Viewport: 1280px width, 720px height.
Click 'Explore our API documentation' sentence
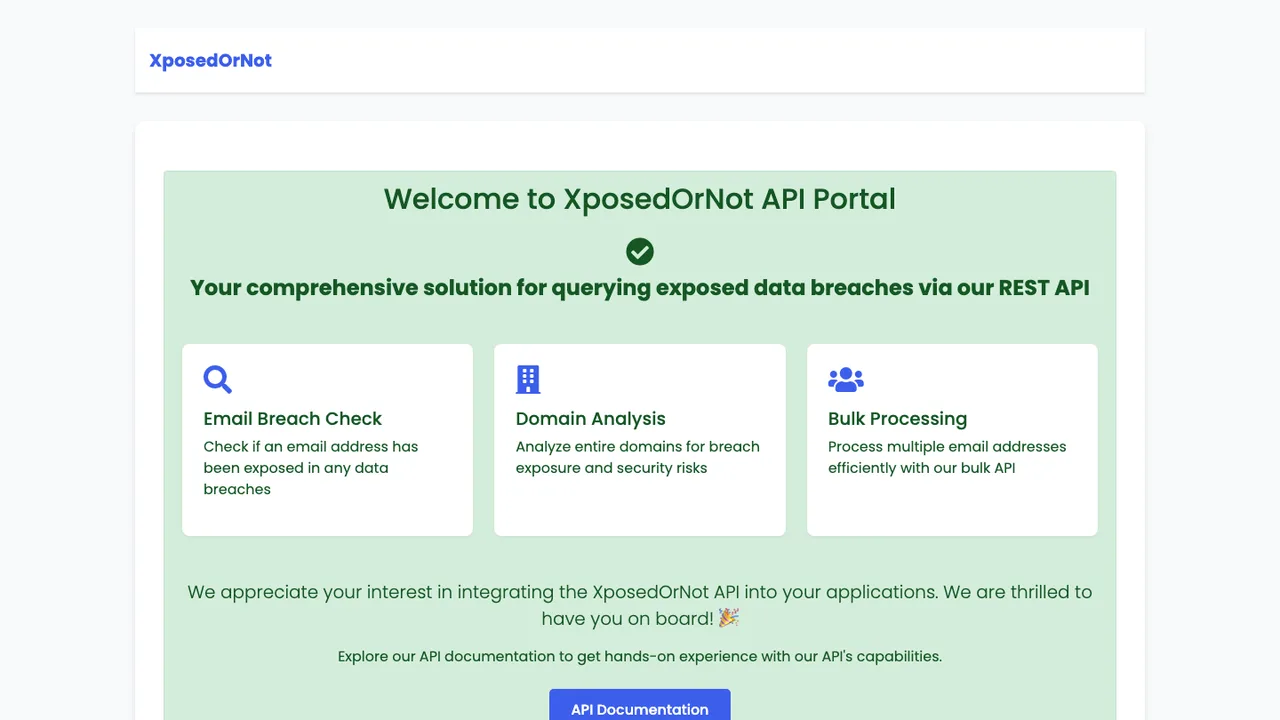tap(640, 657)
